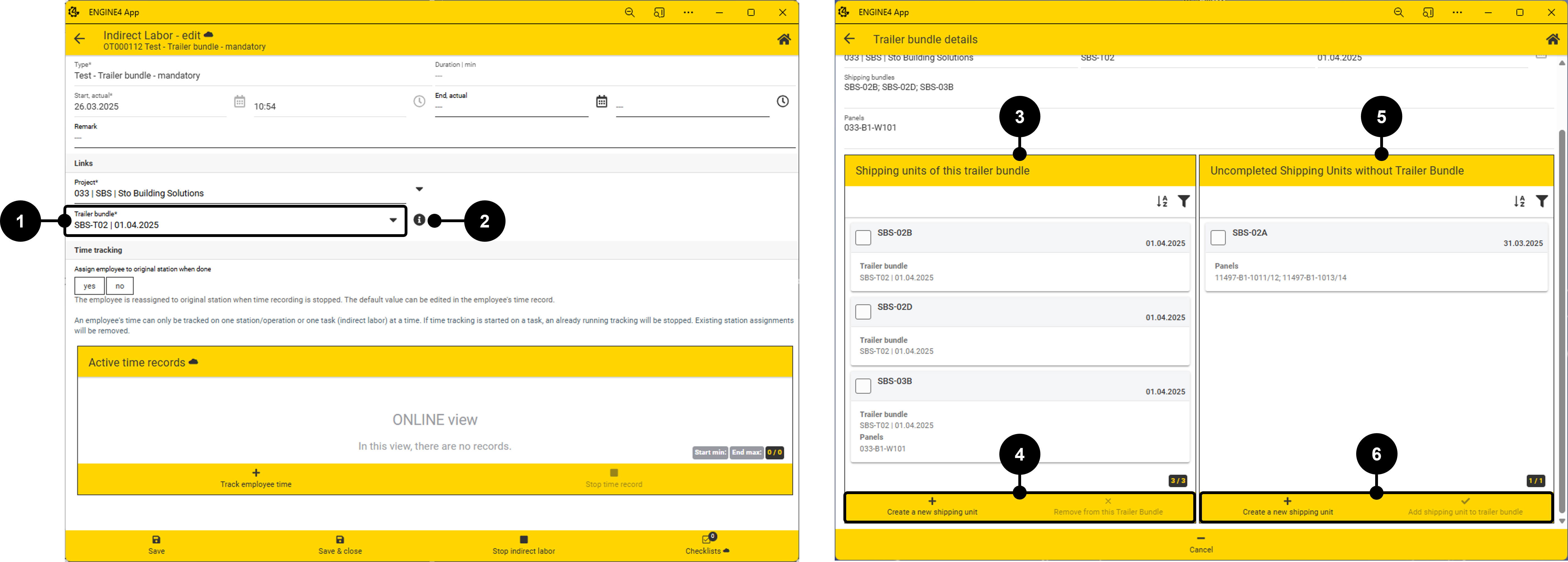The image size is (1568, 562).
Task: Go back from the Indirect Labor edit screen
Action: click(79, 39)
